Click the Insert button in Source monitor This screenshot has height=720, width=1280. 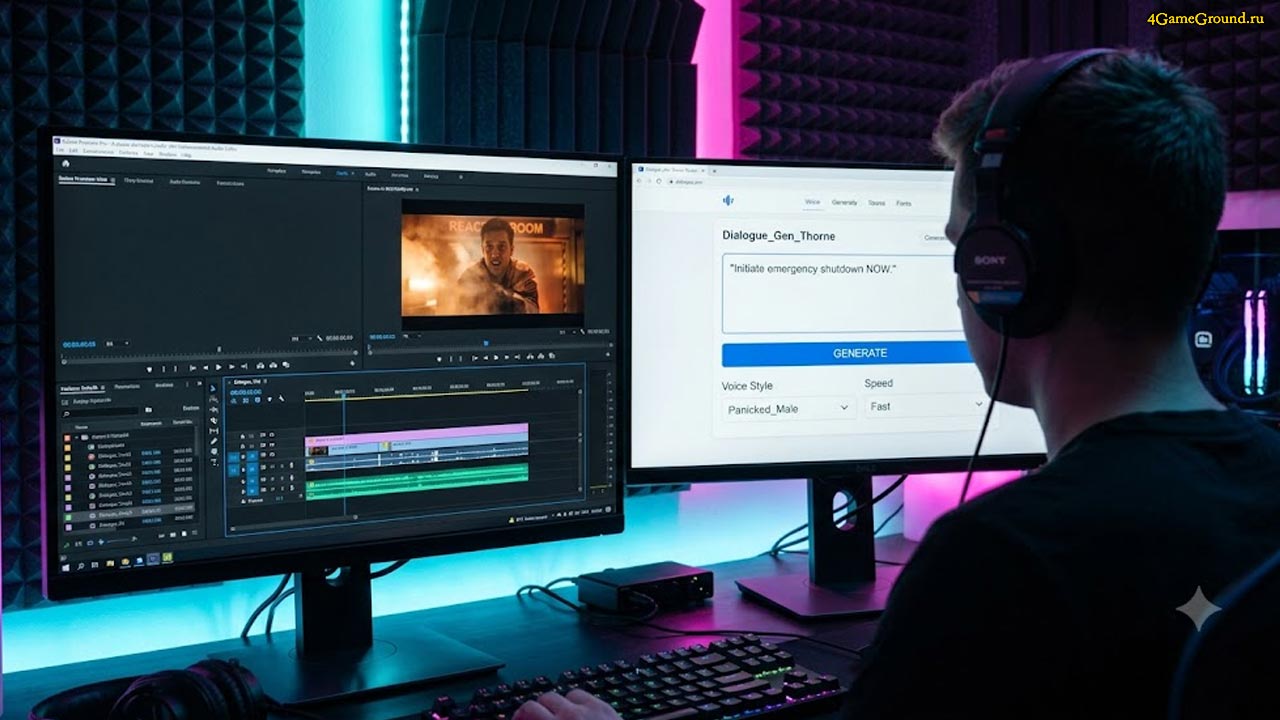pos(258,368)
